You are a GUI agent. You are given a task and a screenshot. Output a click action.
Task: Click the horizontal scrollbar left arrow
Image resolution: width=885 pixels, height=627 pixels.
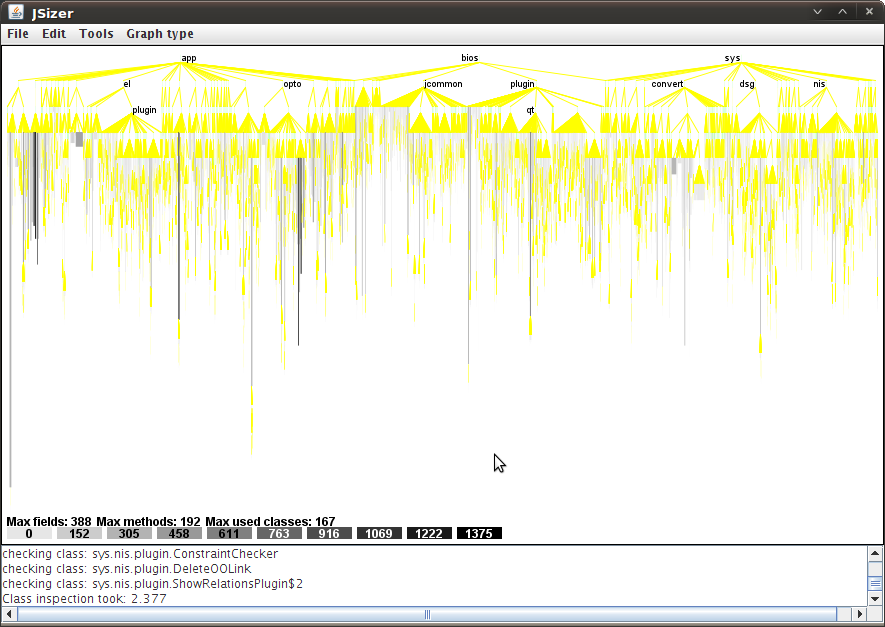[x=9, y=613]
